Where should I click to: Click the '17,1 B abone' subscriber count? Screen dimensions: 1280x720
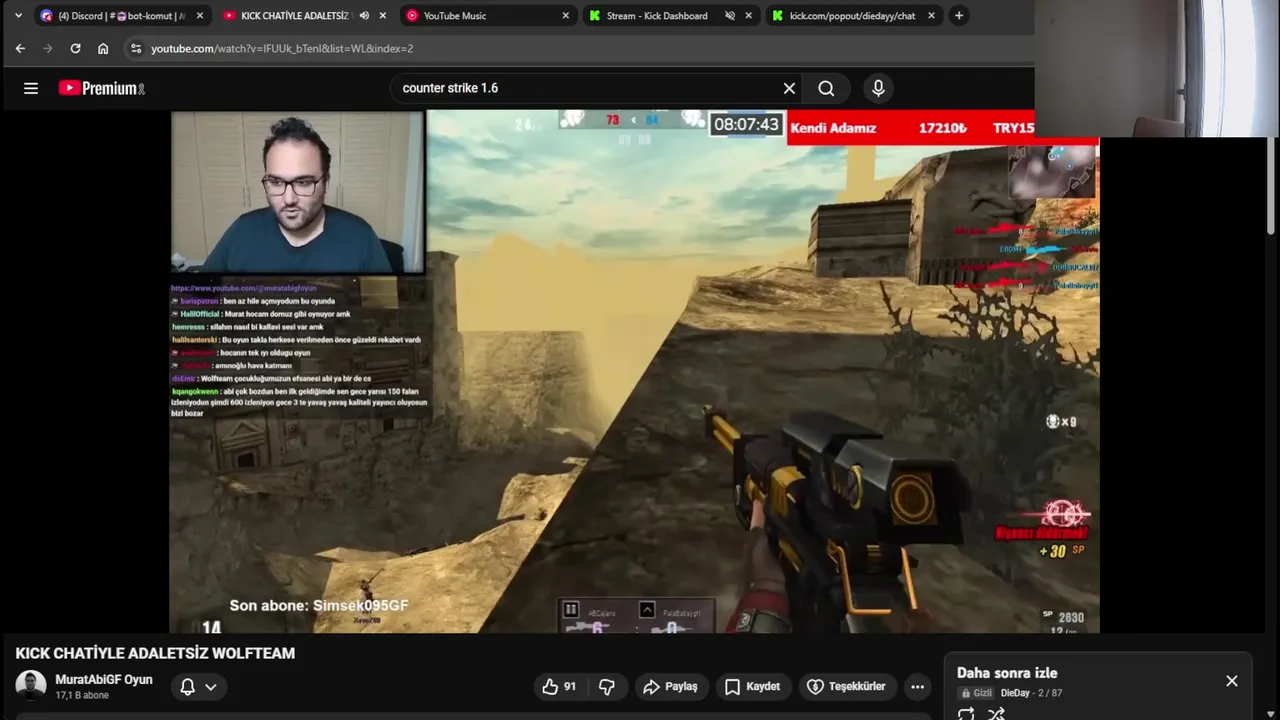[82, 695]
